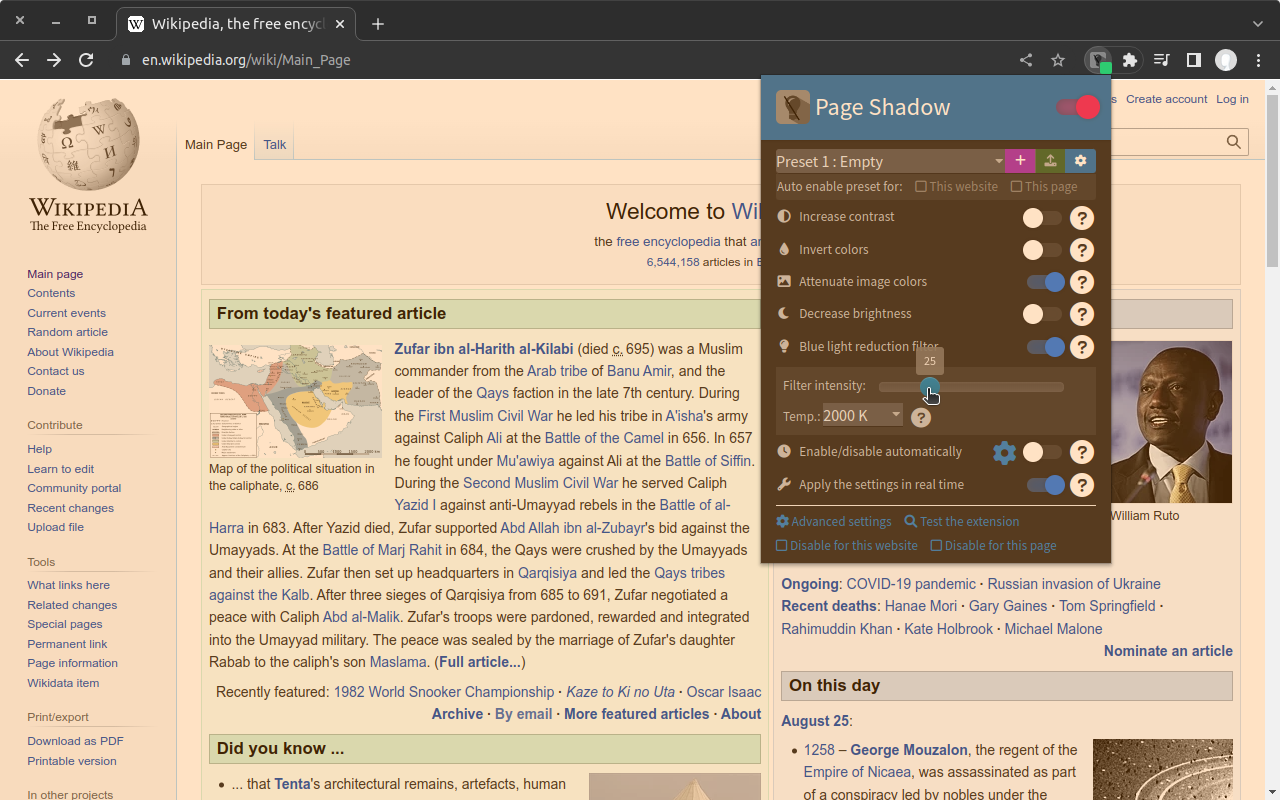Open Current events in the sidebar
Image resolution: width=1280 pixels, height=800 pixels.
(x=66, y=313)
